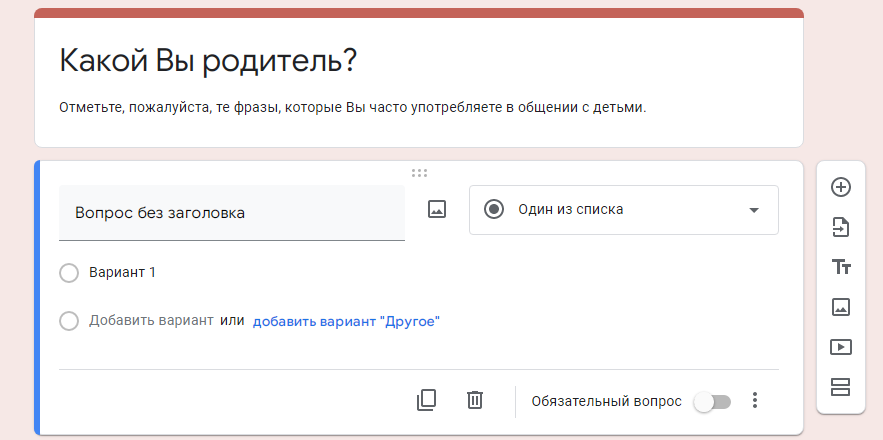The height and width of the screenshot is (440, 883).
Task: Click the "Вопрос без заголовка" title field
Action: click(x=232, y=212)
